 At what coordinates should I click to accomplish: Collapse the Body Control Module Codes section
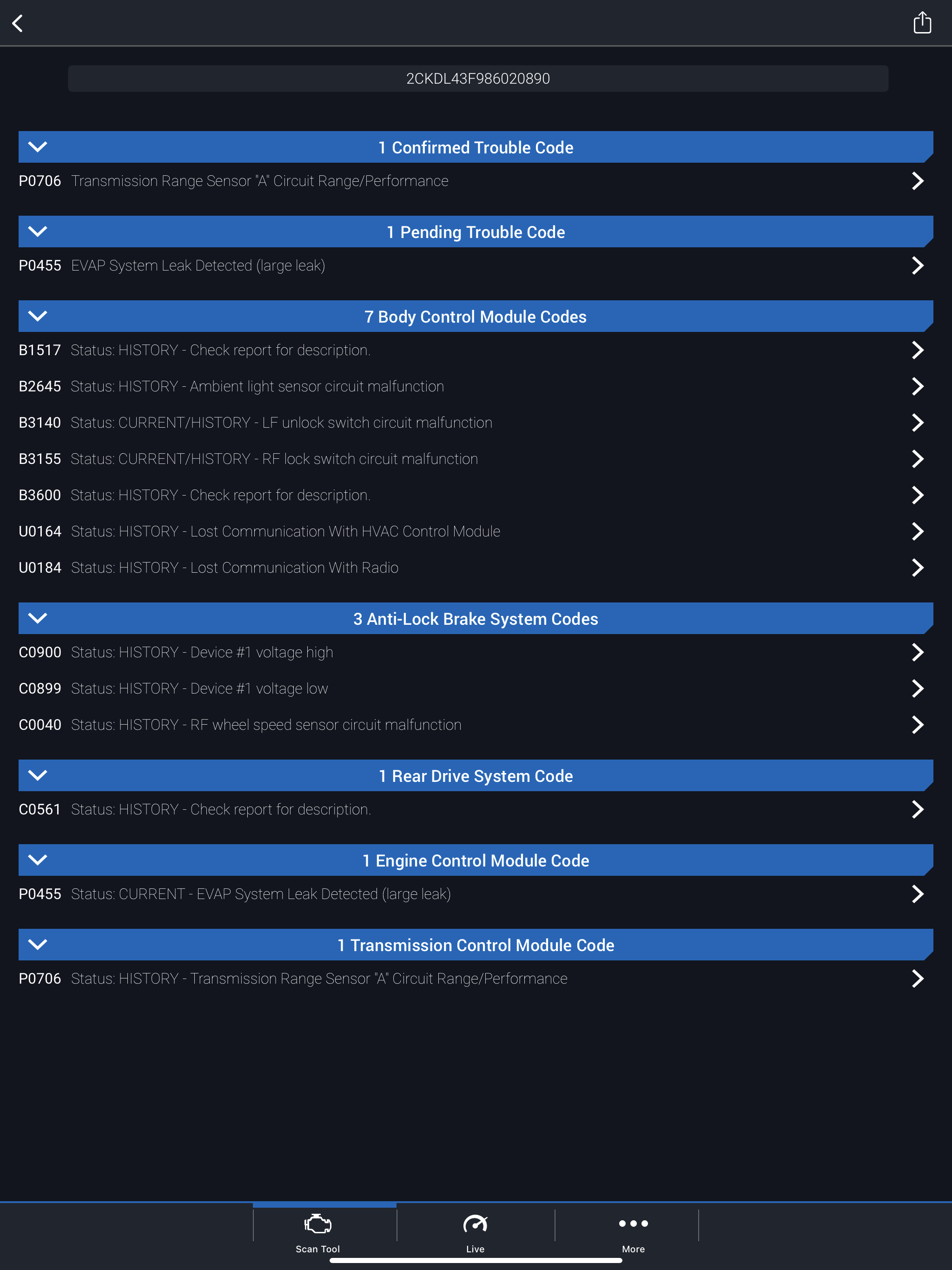[x=38, y=317]
